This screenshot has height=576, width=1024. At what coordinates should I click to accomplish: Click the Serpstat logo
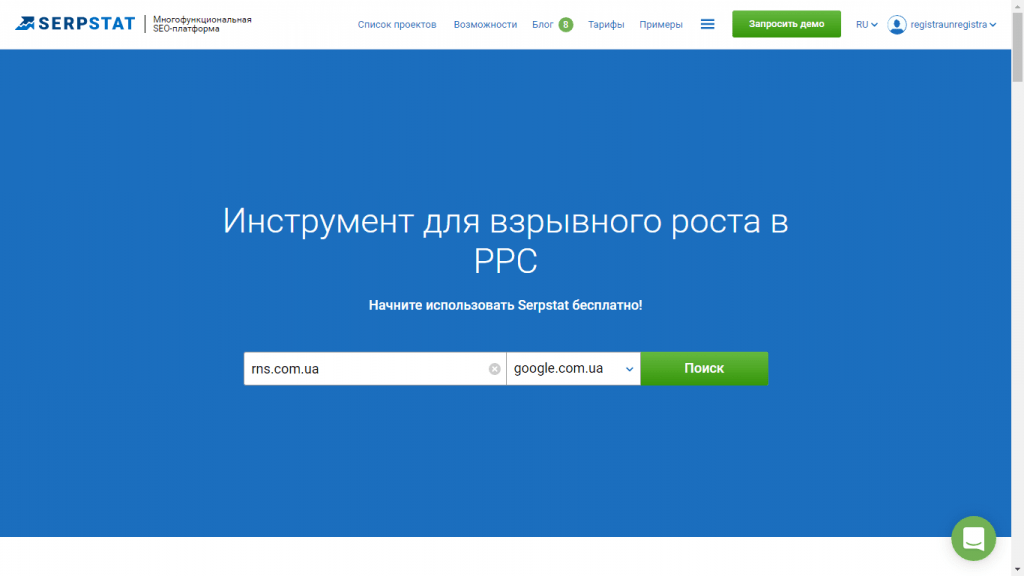click(x=74, y=24)
